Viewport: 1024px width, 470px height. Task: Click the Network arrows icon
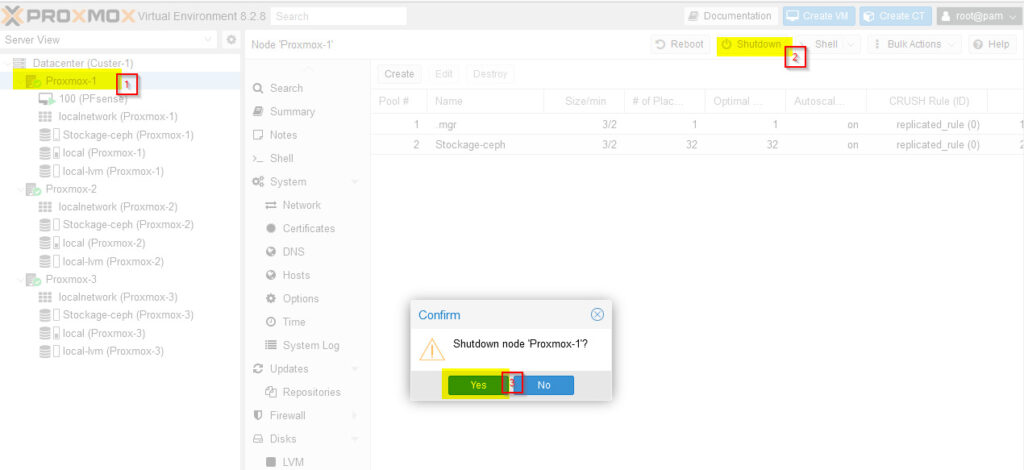(271, 205)
